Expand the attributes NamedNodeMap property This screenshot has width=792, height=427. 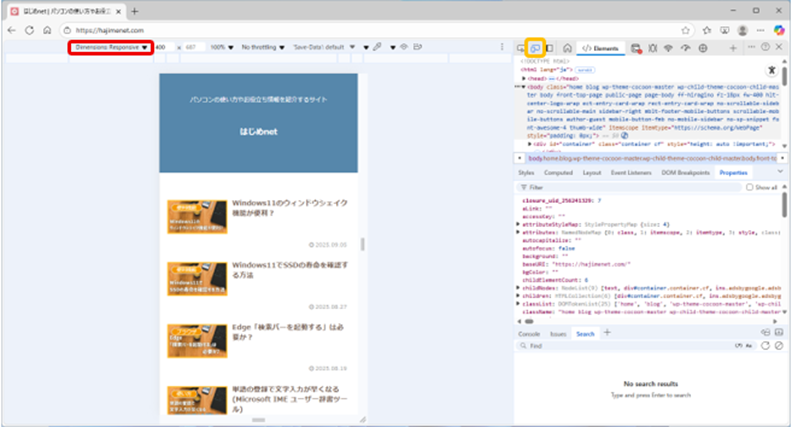pos(518,232)
